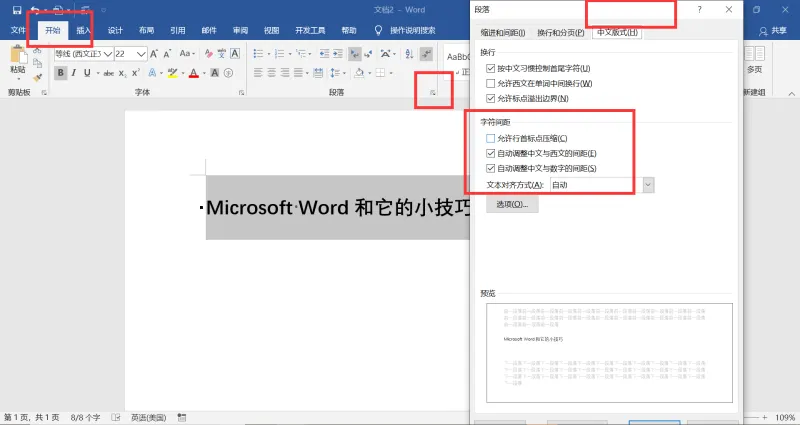Click the 选项(O)... button
Viewport: 800px width, 425px height.
pos(512,205)
